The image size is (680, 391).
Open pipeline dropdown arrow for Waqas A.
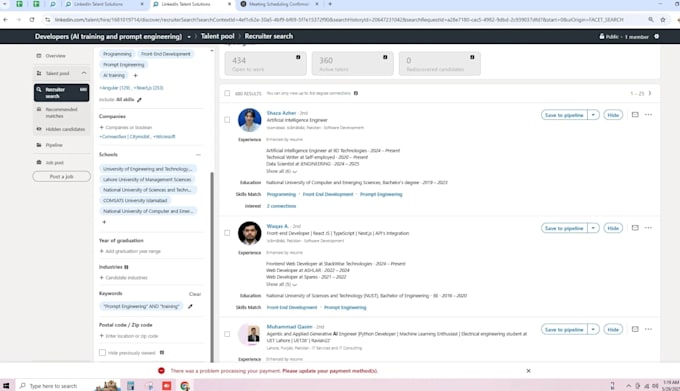tap(593, 228)
